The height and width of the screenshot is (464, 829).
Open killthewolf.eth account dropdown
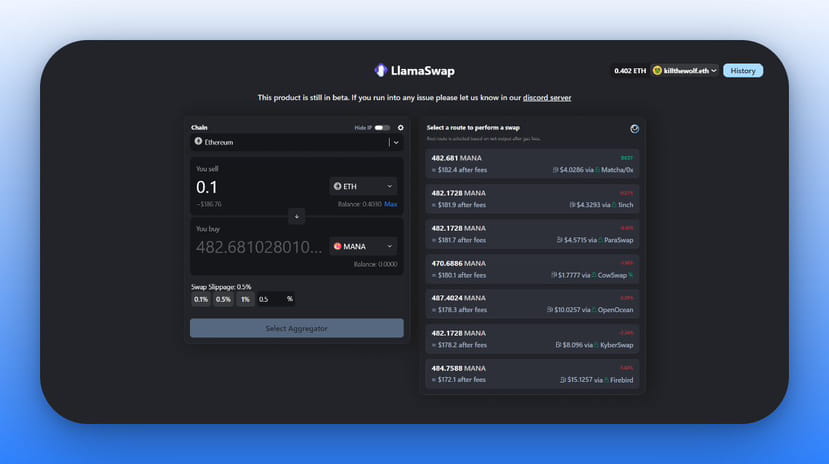(685, 70)
